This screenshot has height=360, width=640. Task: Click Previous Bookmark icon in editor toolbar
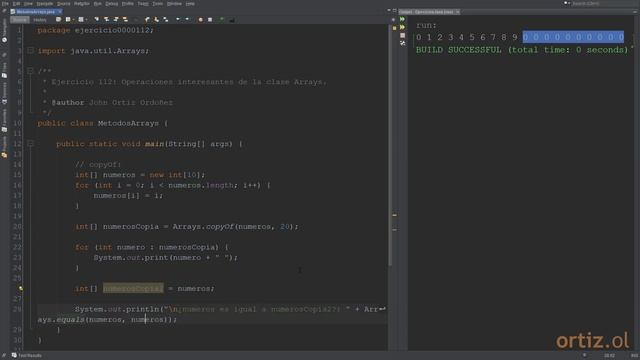click(x=147, y=20)
